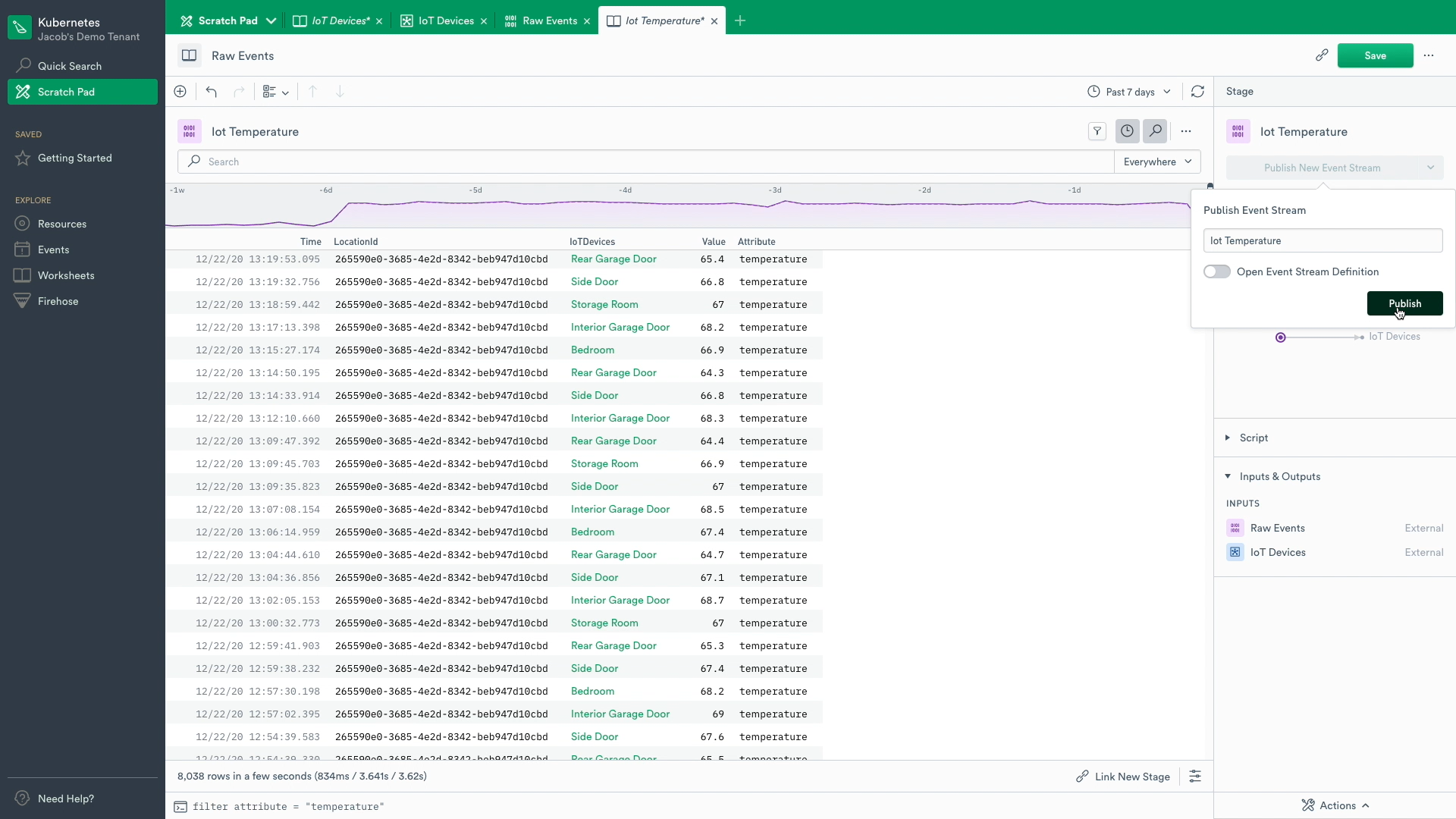This screenshot has width=1456, height=819.
Task: Click the IoT Devices input icon
Action: [1235, 552]
